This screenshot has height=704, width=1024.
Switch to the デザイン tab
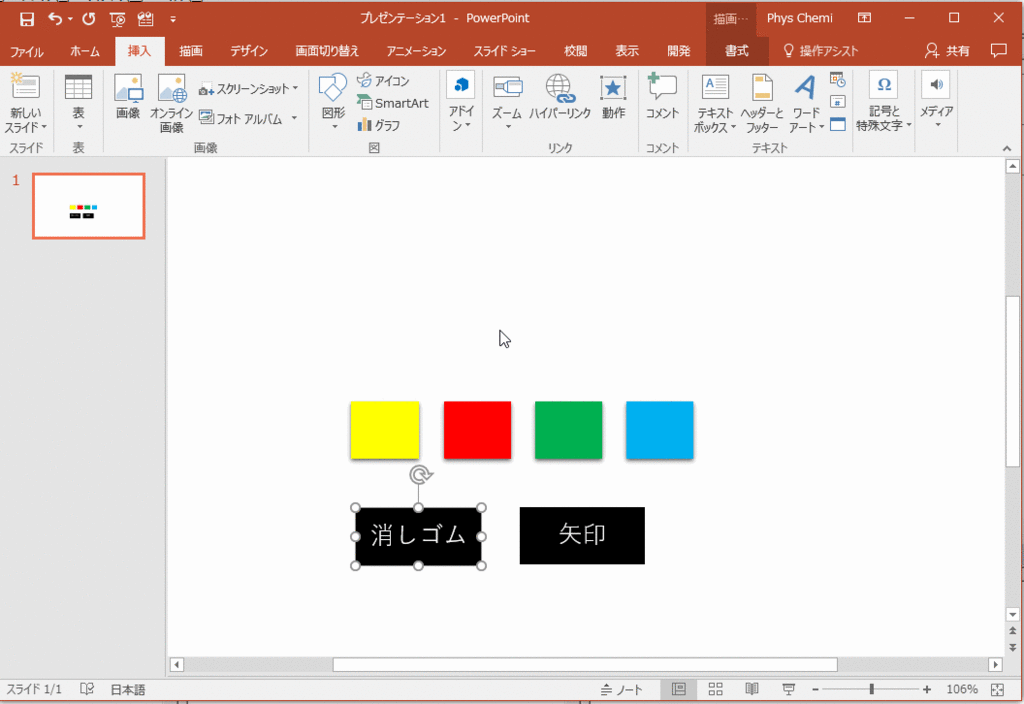[249, 51]
